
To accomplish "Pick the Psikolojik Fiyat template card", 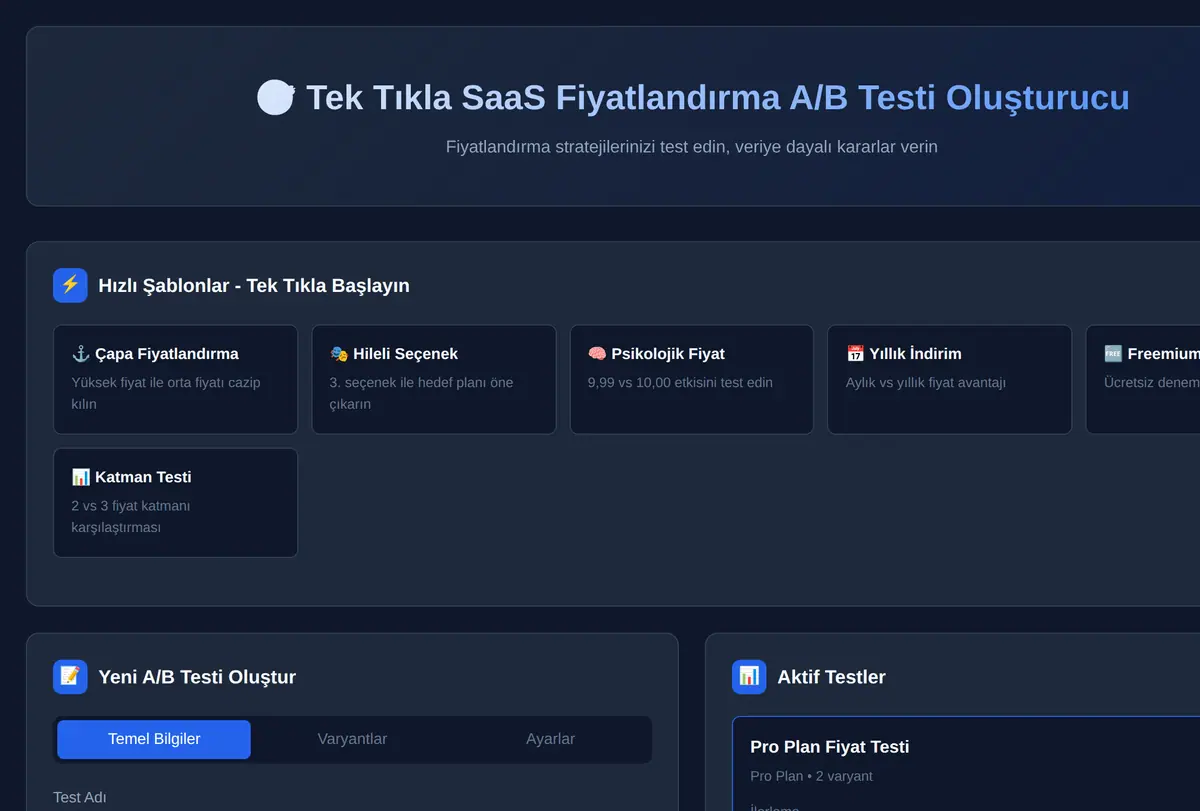I will point(692,379).
